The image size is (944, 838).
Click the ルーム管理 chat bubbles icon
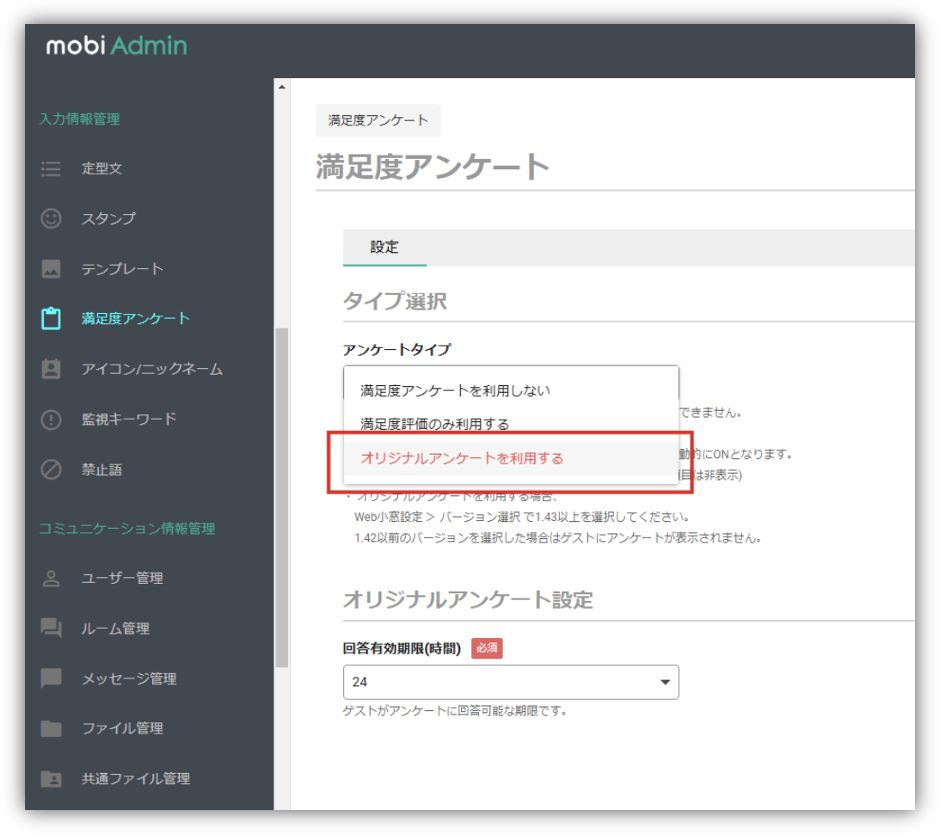51,628
